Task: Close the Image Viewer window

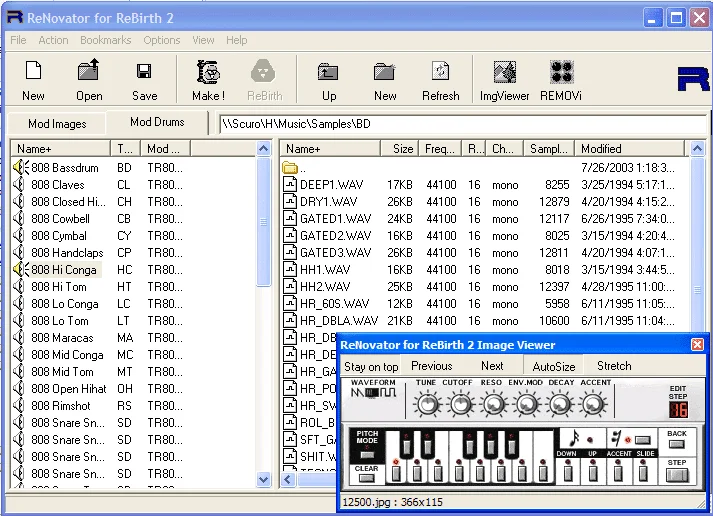Action: pos(697,345)
